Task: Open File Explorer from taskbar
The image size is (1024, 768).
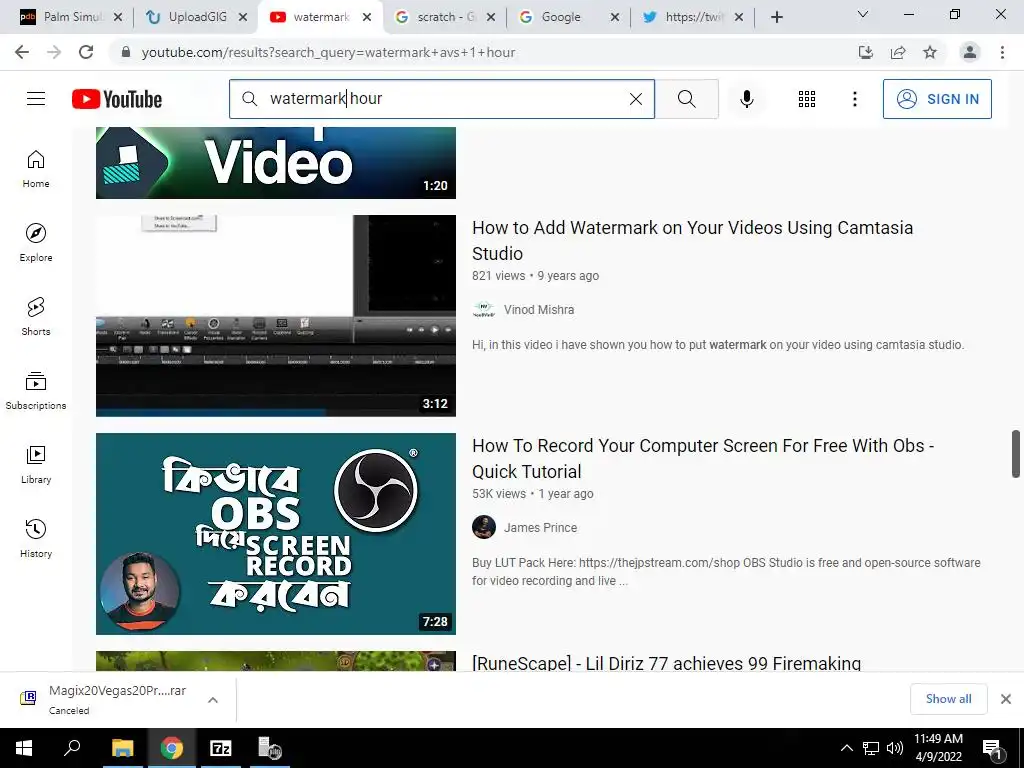Action: (x=122, y=748)
